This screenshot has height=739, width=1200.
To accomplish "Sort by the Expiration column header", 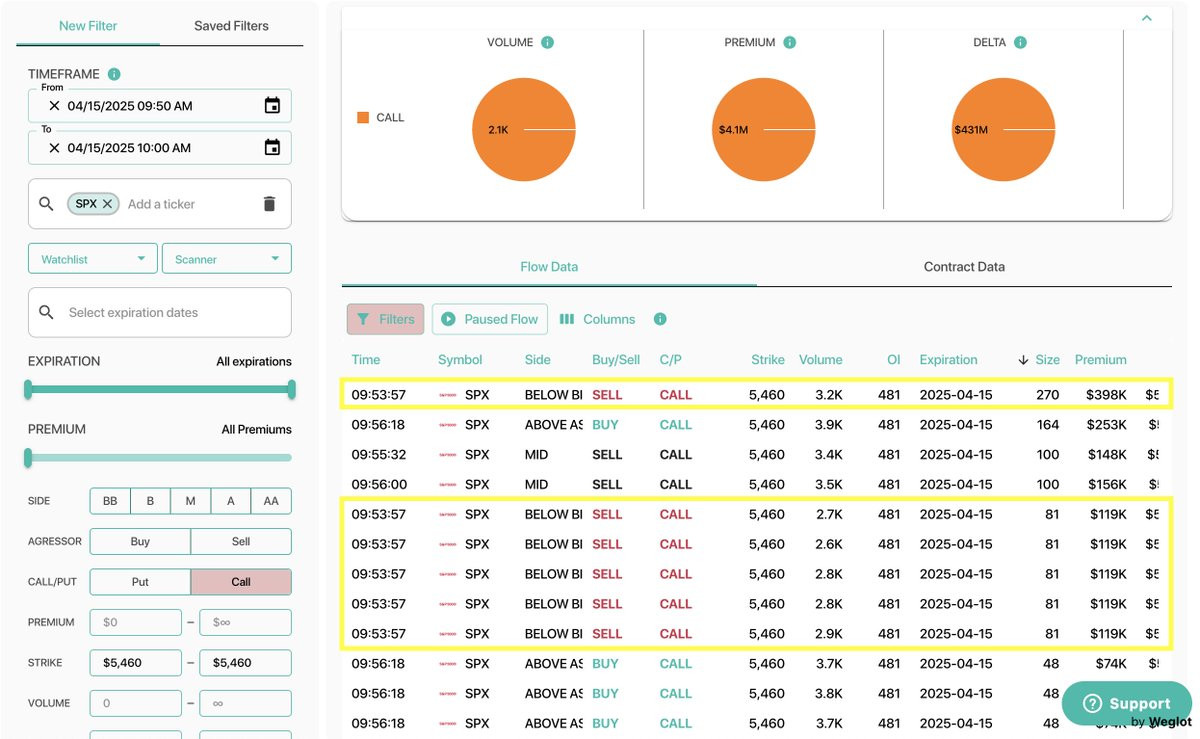I will click(949, 360).
